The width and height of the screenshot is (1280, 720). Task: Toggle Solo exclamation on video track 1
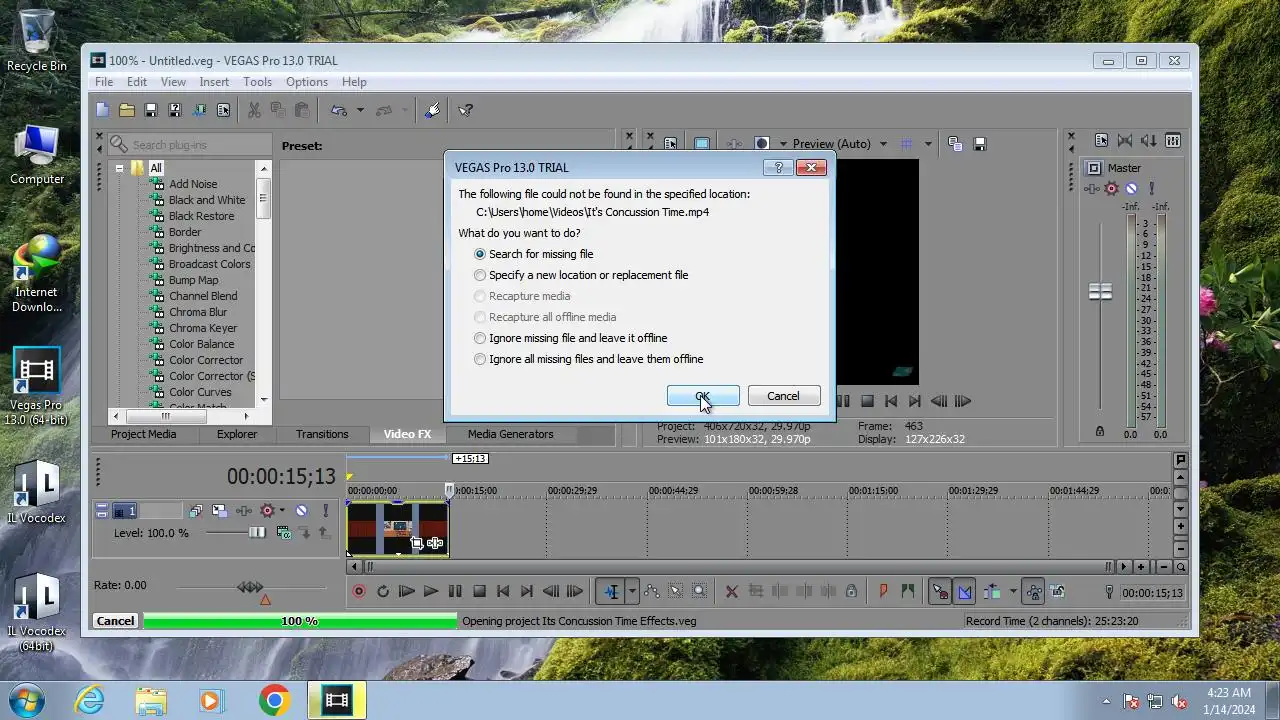325,511
